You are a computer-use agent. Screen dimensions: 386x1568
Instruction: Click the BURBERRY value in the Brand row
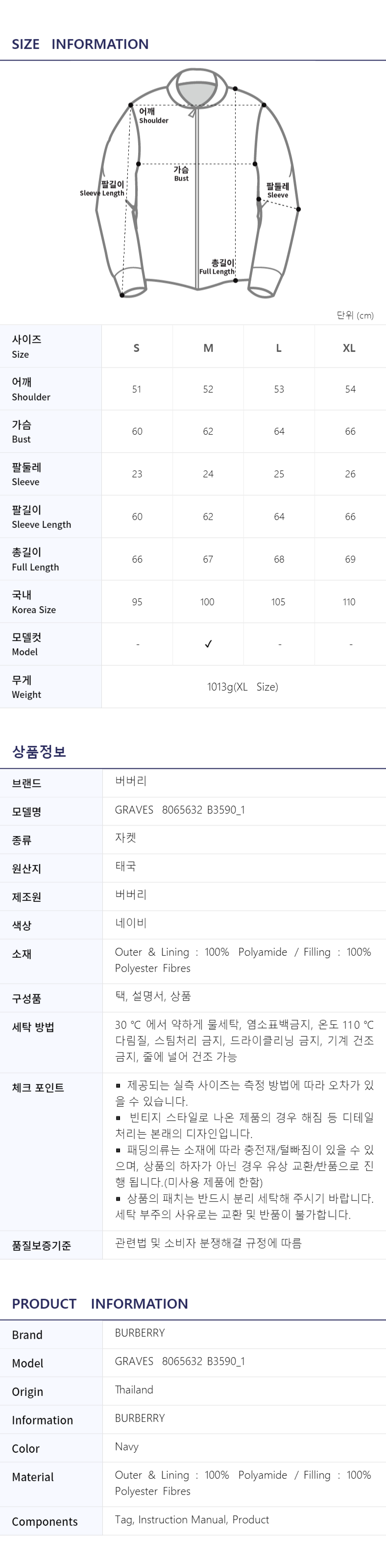140,1332
